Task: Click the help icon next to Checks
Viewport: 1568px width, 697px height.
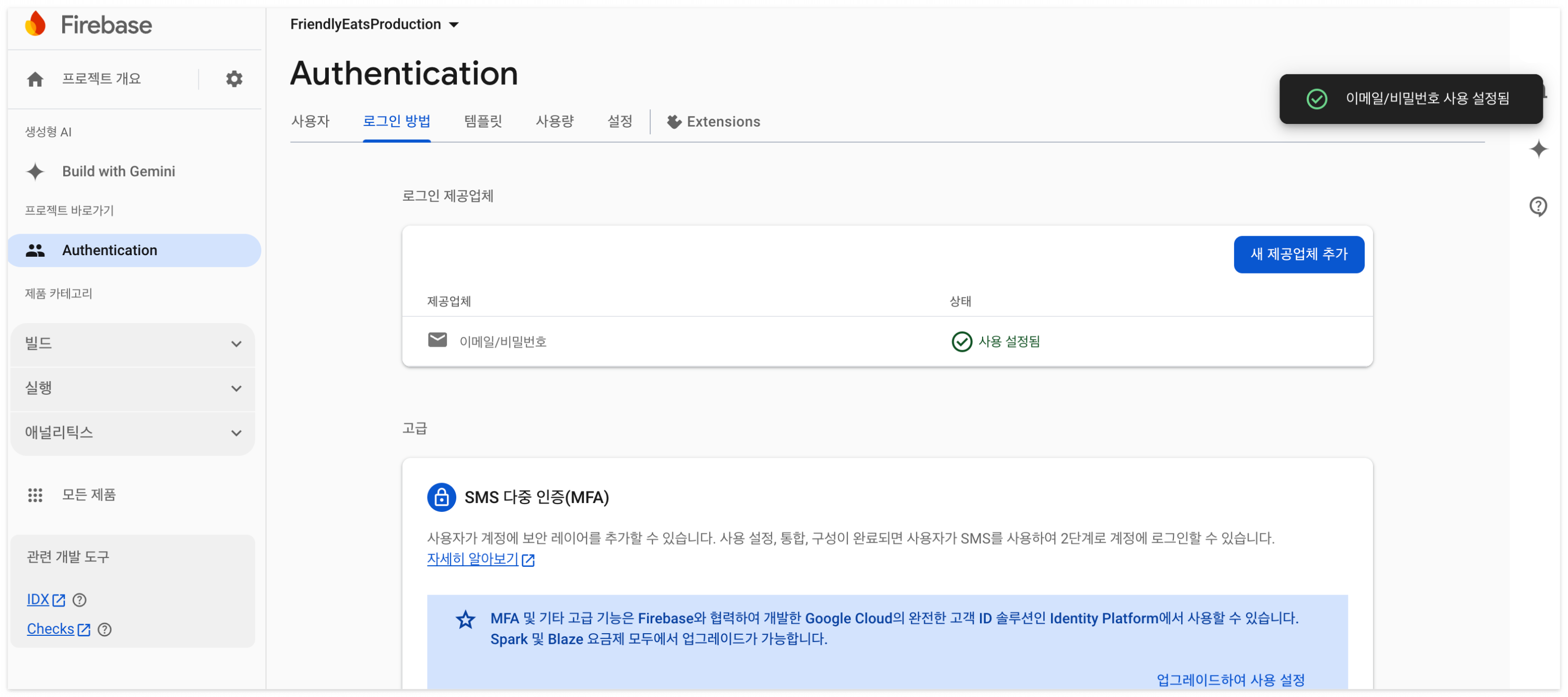Action: [104, 630]
